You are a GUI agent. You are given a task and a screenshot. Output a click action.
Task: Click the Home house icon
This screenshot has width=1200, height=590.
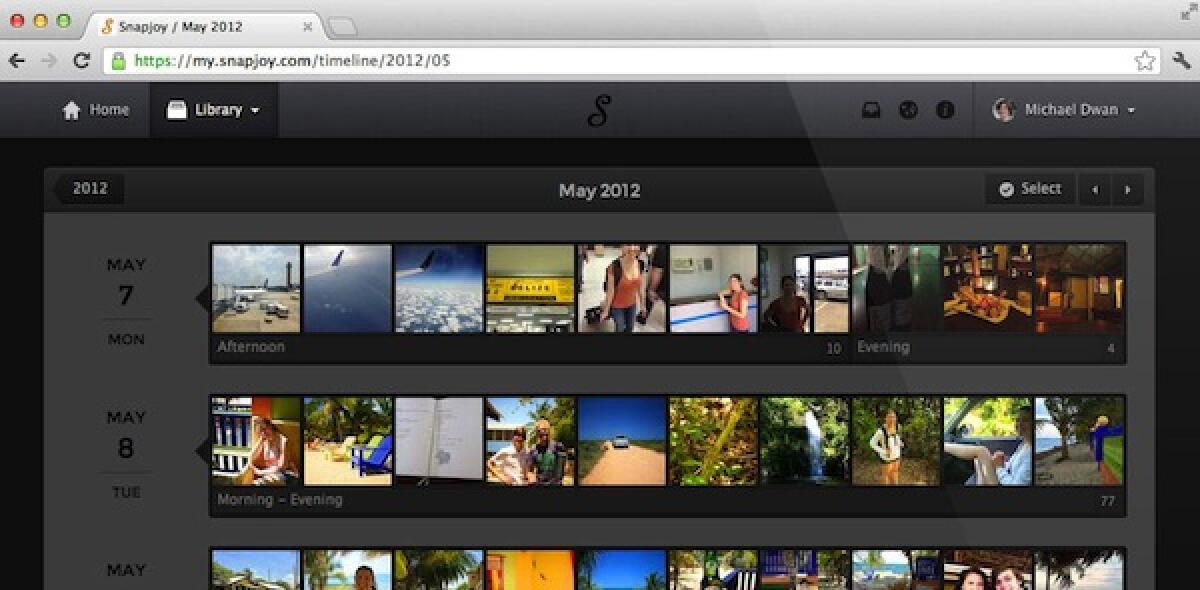71,110
